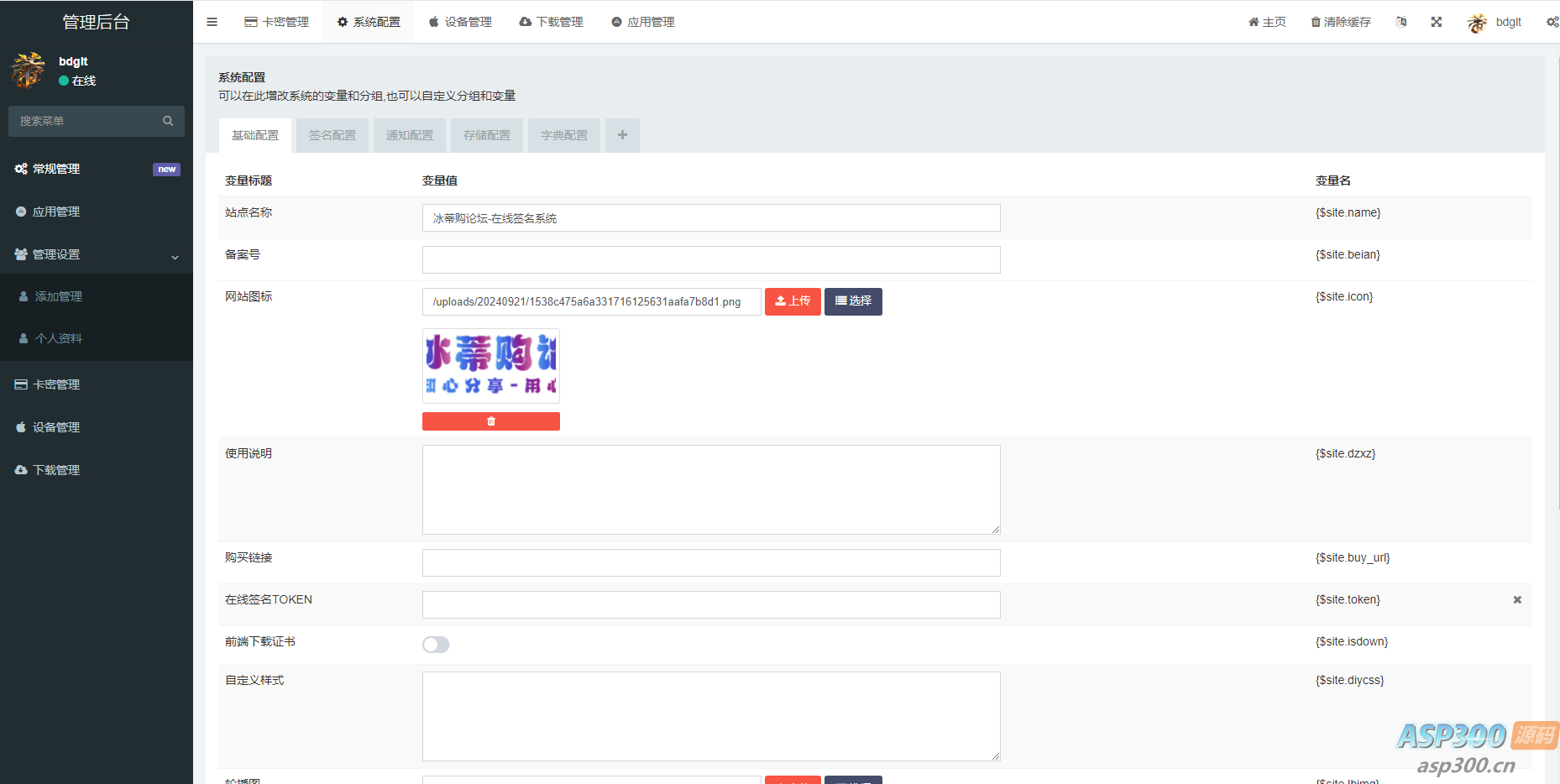Click the {$site.token} variable name

1348,599
